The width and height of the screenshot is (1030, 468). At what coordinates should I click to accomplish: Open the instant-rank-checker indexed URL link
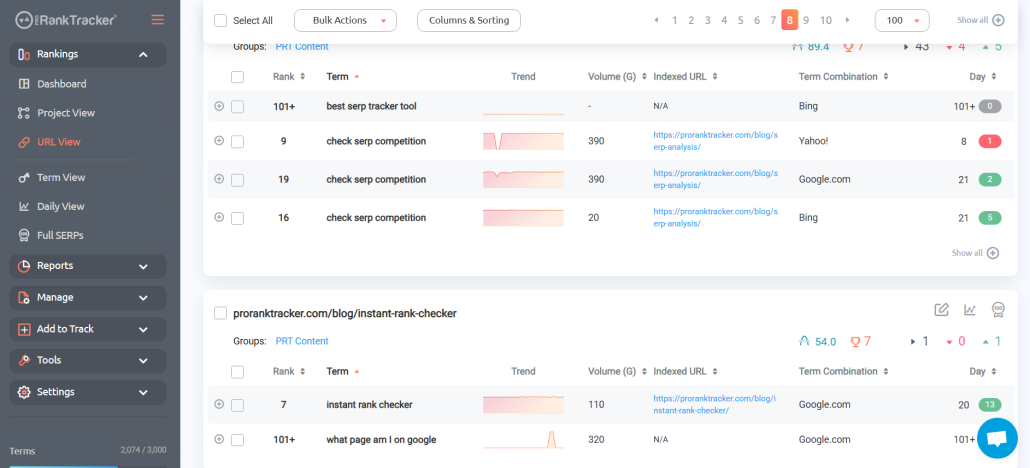tap(715, 404)
